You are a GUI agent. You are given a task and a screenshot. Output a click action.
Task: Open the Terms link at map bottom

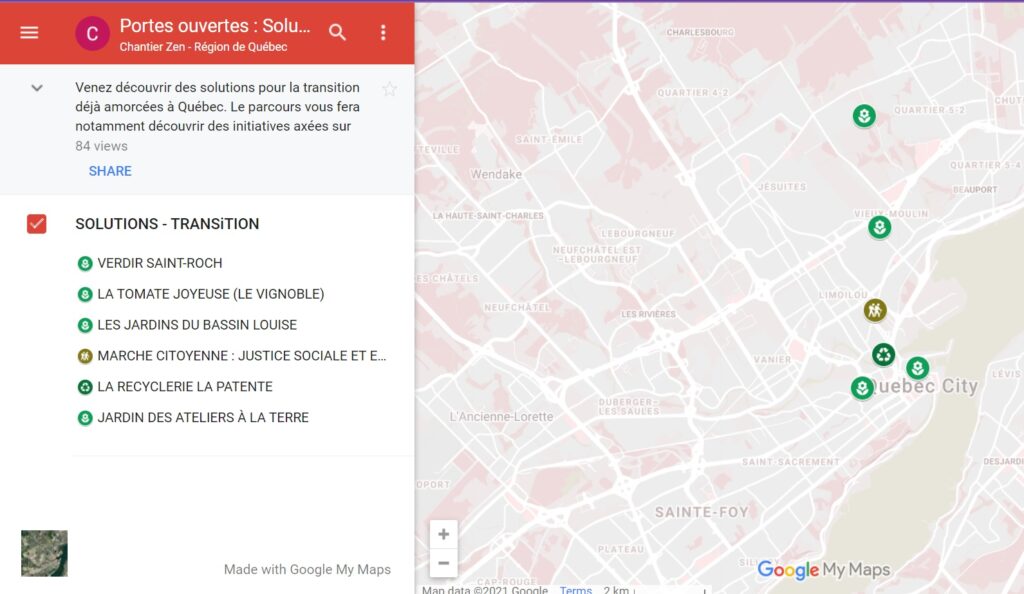click(575, 589)
